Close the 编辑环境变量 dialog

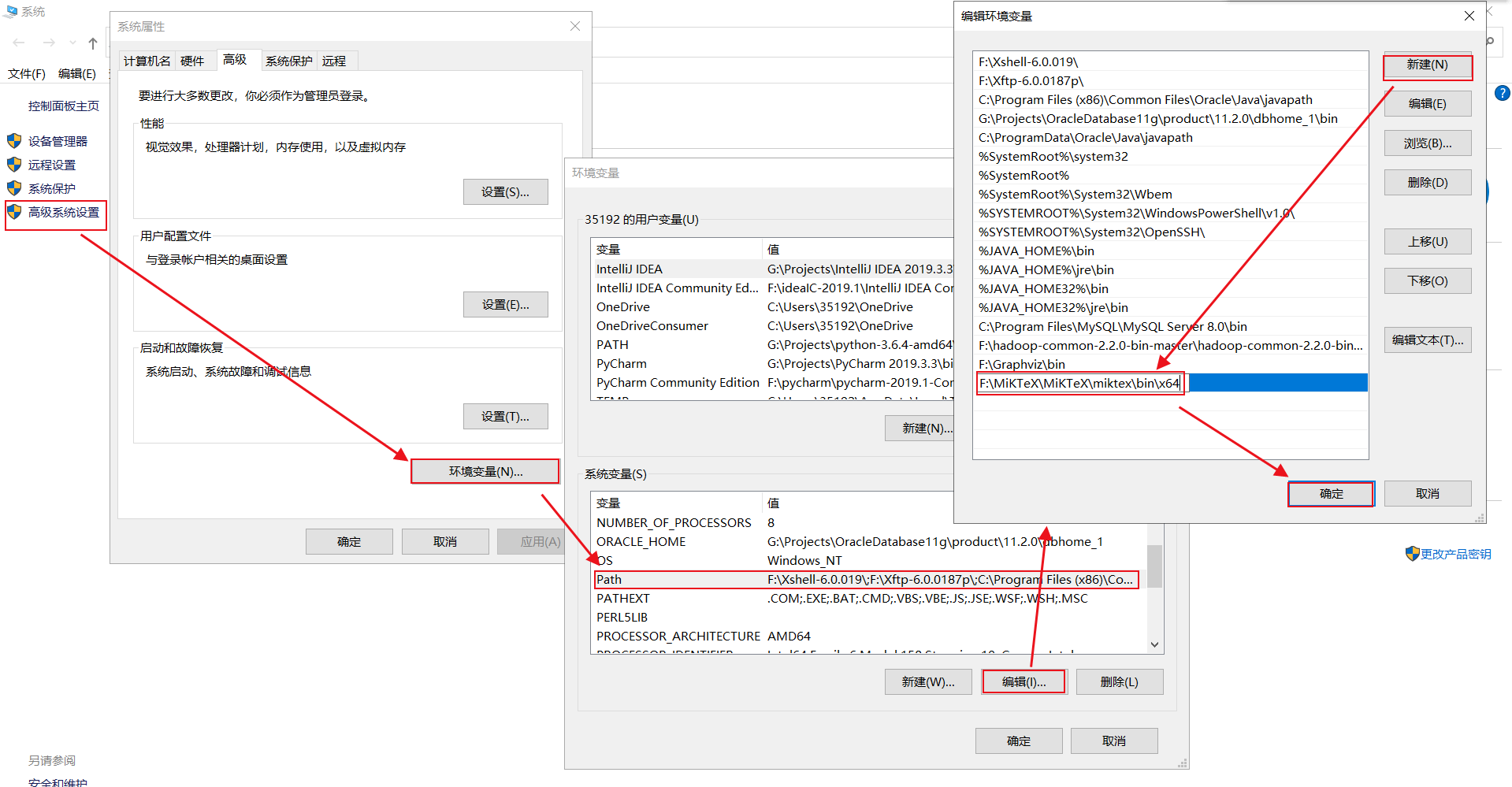tap(1469, 16)
